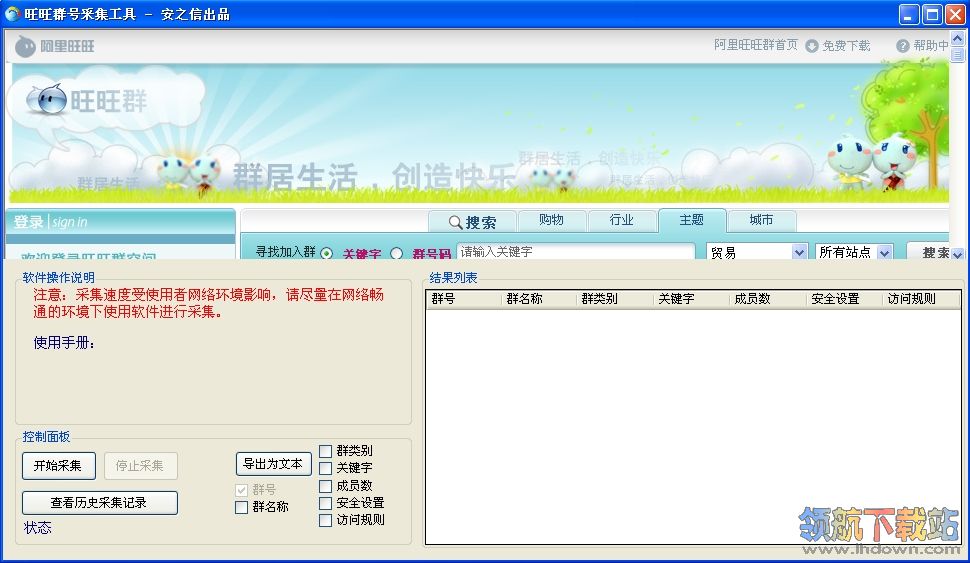Click the 群类别 column header
The image size is (970, 563).
click(614, 299)
